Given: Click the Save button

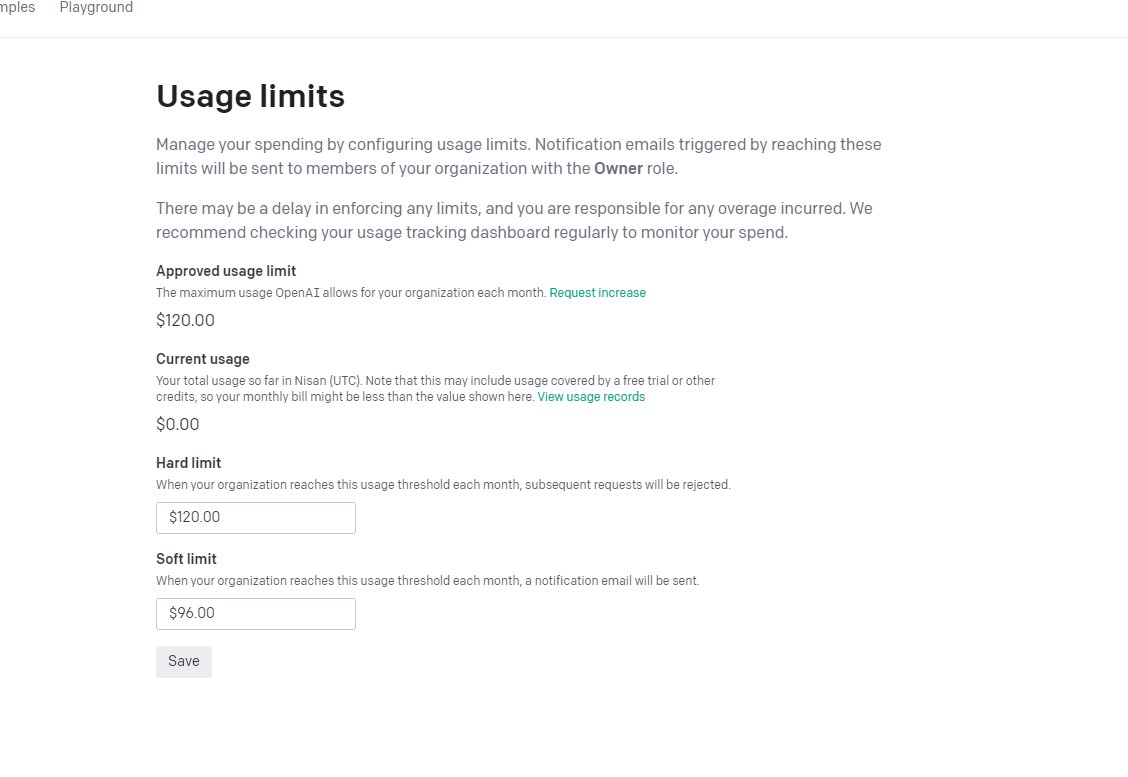Looking at the screenshot, I should [x=183, y=661].
